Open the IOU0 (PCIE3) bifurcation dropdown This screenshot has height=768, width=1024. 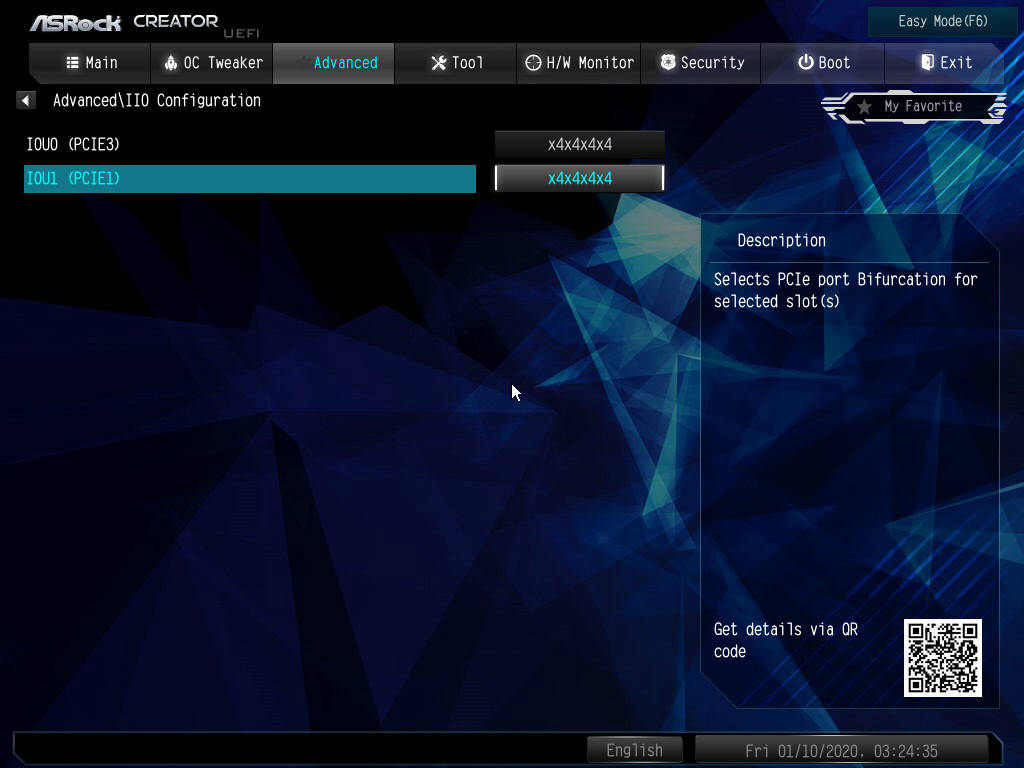click(x=580, y=144)
